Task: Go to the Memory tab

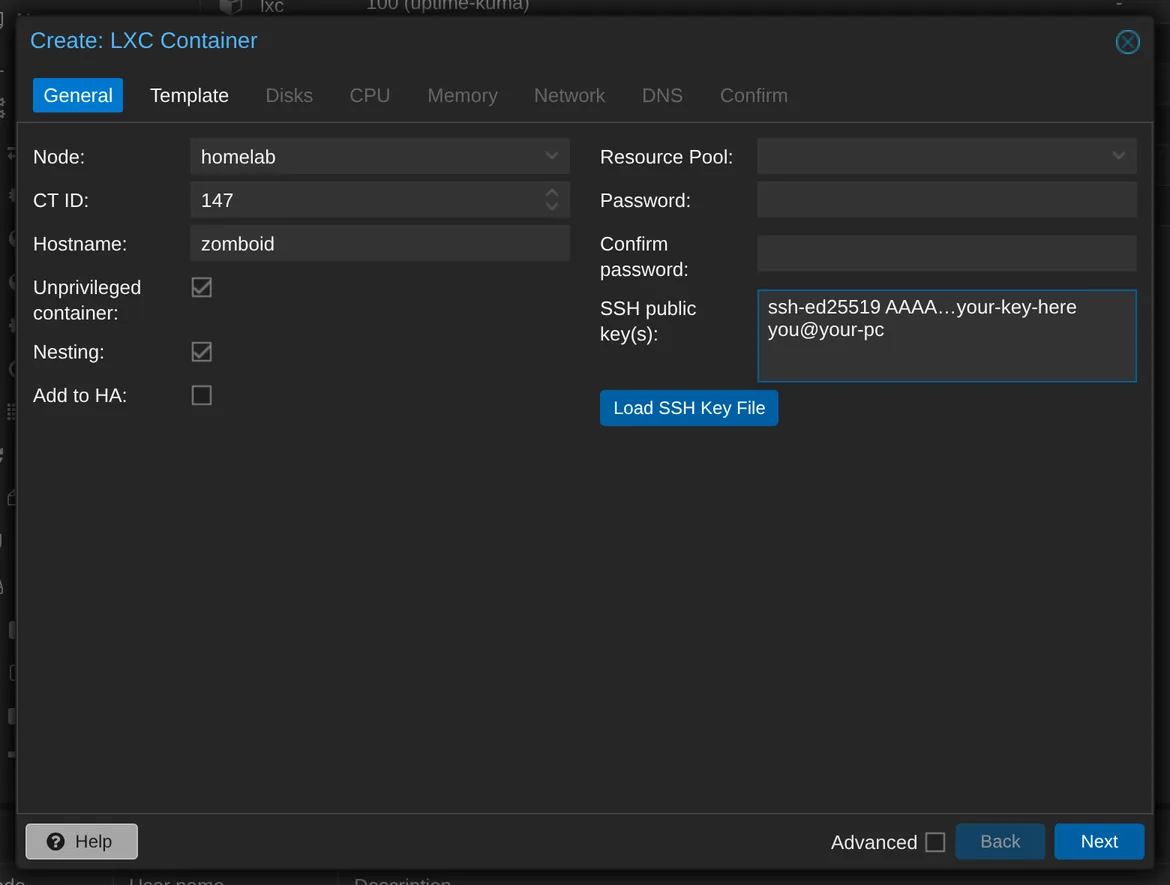Action: point(463,96)
